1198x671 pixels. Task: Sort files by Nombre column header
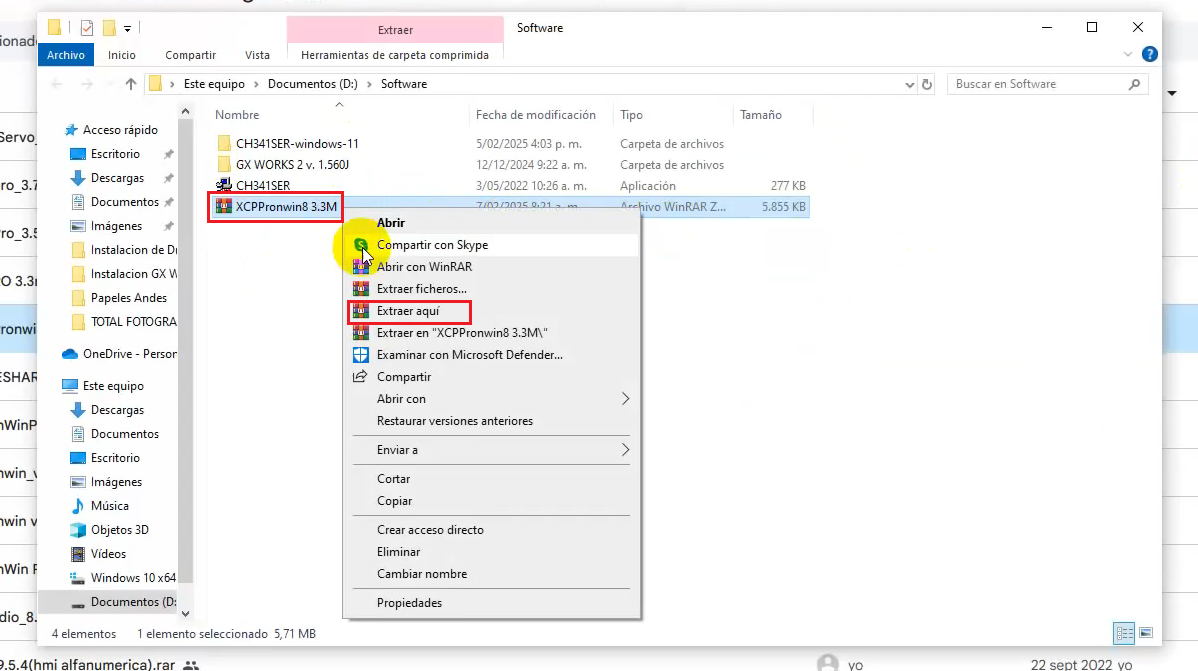237,115
